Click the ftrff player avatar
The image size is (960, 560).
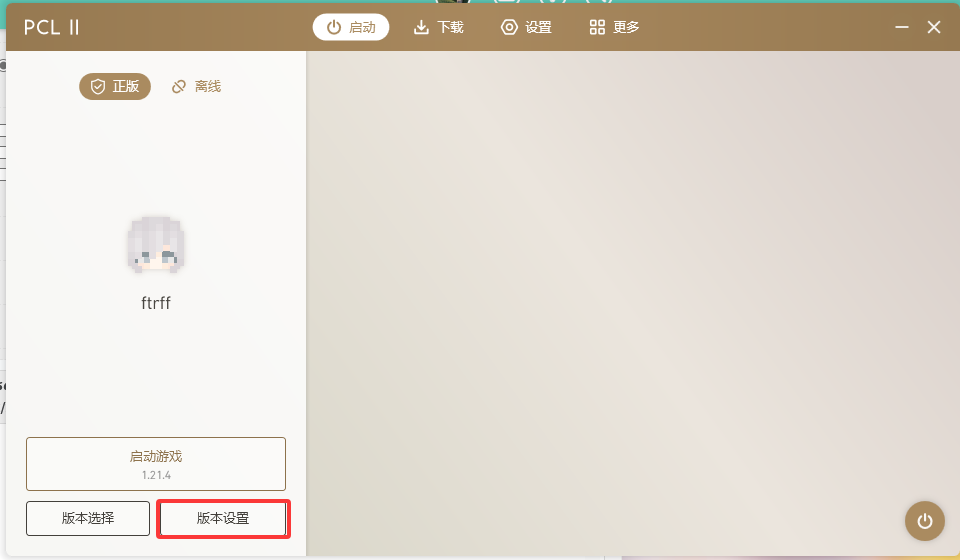(x=156, y=244)
